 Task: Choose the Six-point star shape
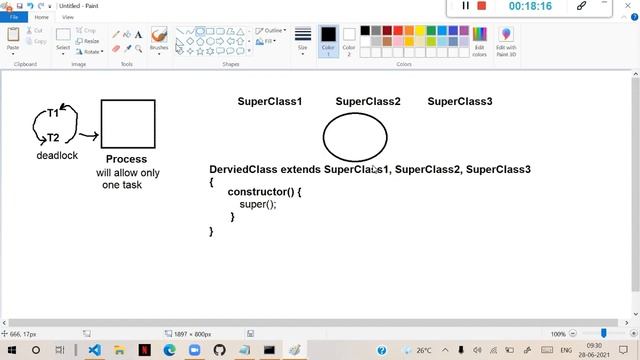pyautogui.click(x=210, y=51)
